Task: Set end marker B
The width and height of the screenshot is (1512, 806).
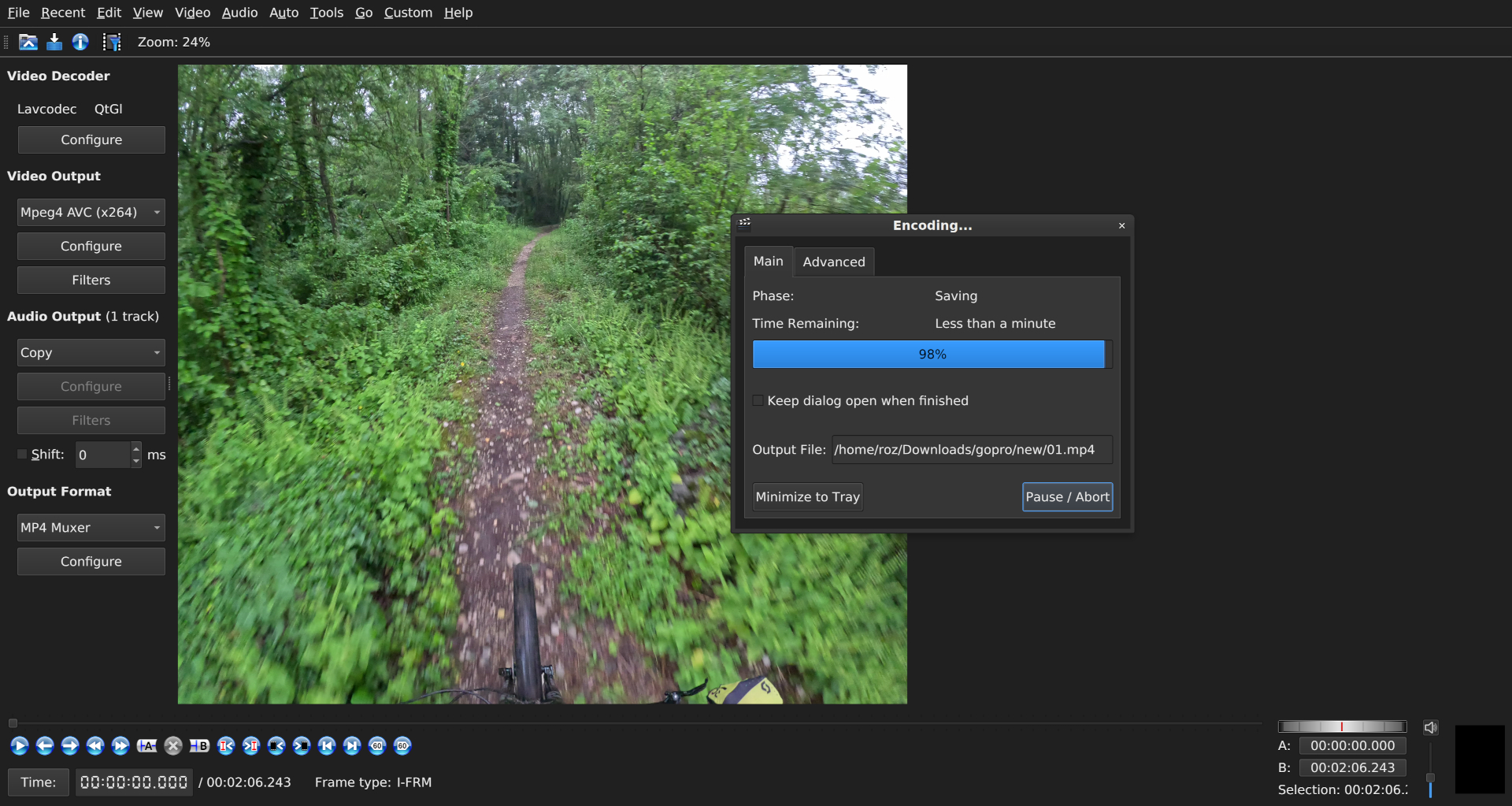Action: [x=199, y=745]
